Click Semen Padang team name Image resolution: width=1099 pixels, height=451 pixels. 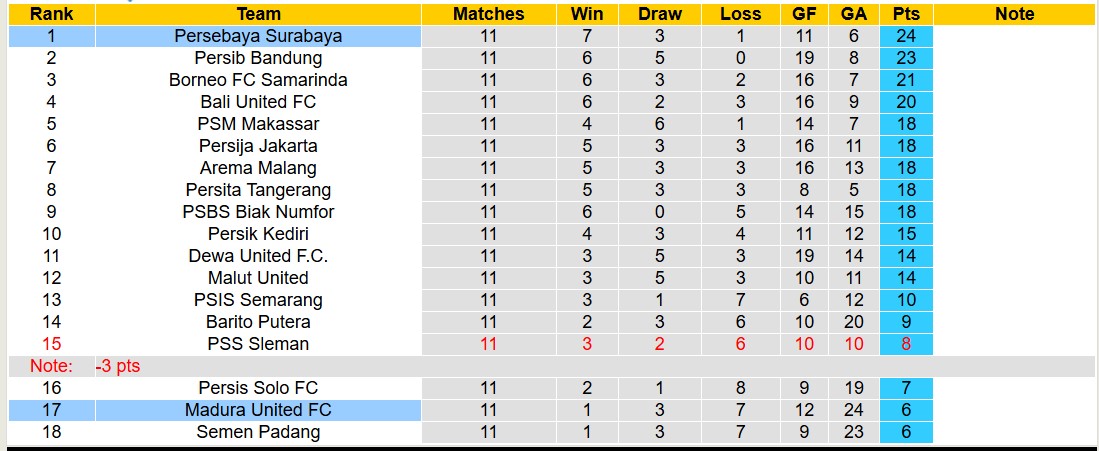point(258,432)
